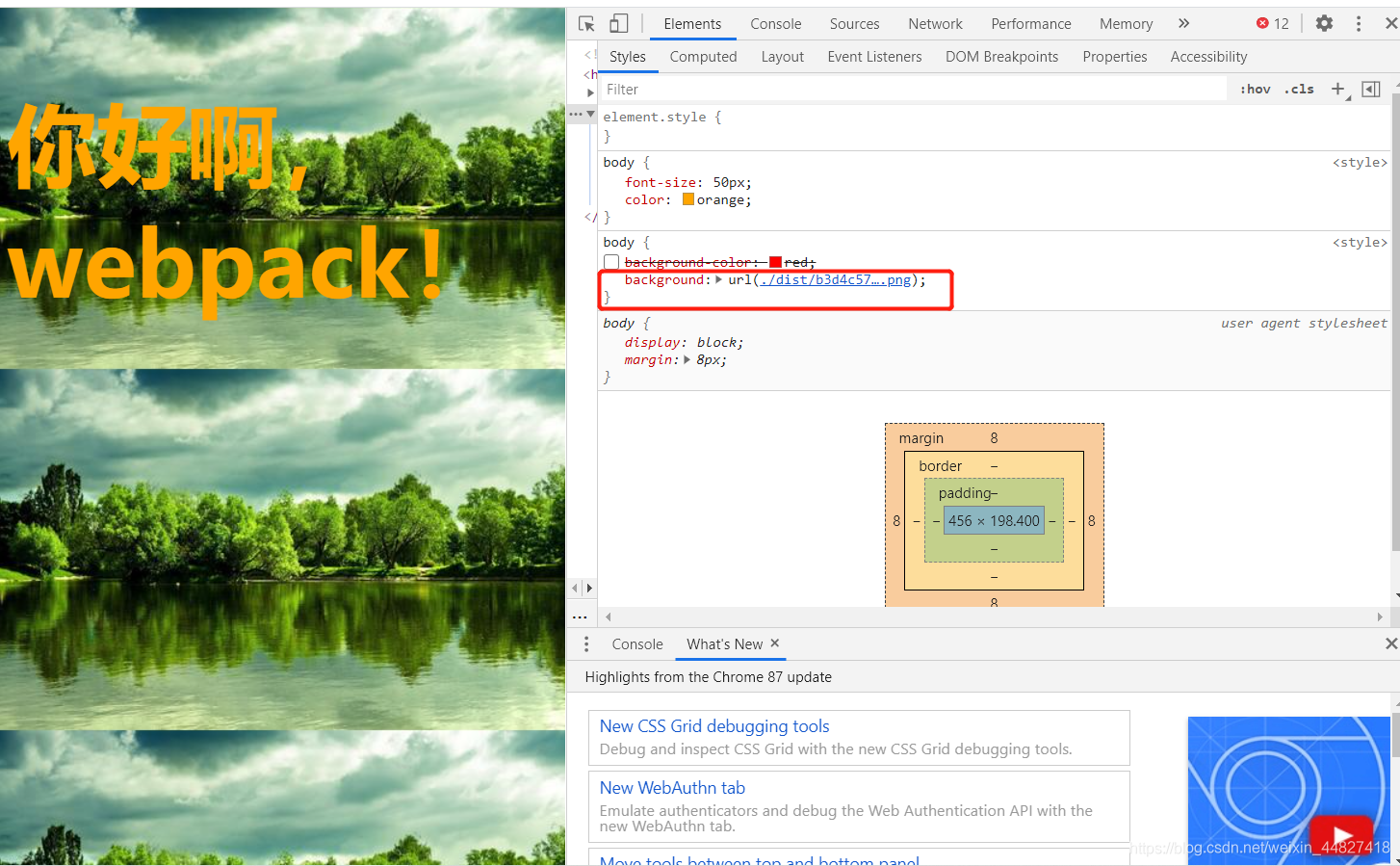The image size is (1400, 866).
Task: Toggle the computed styles sidebar icon
Action: pos(1371,89)
